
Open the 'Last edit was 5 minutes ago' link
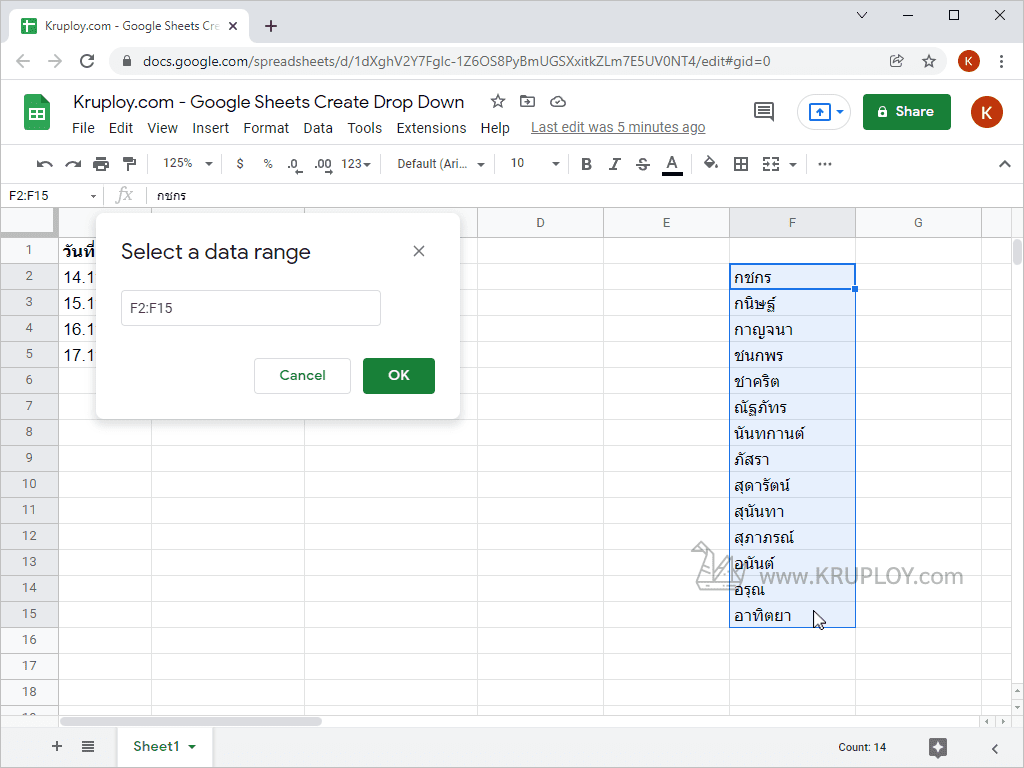tap(618, 127)
